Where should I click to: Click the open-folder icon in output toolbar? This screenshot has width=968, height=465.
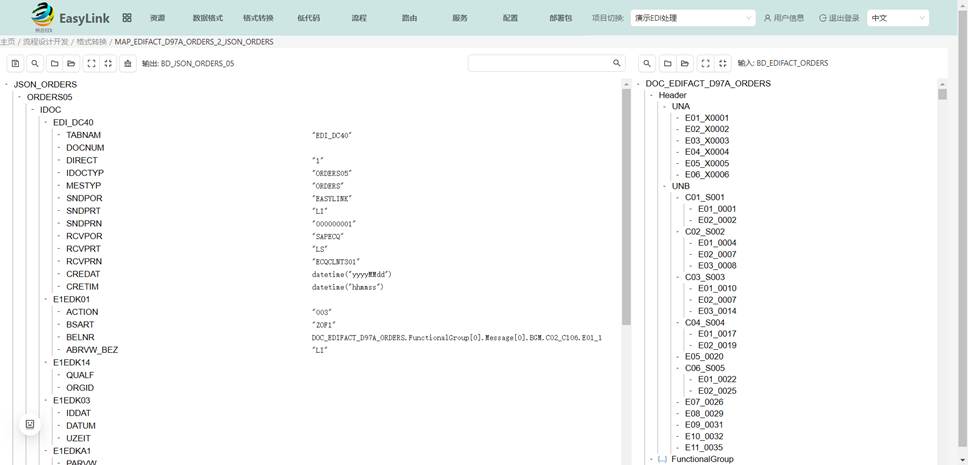(x=71, y=63)
